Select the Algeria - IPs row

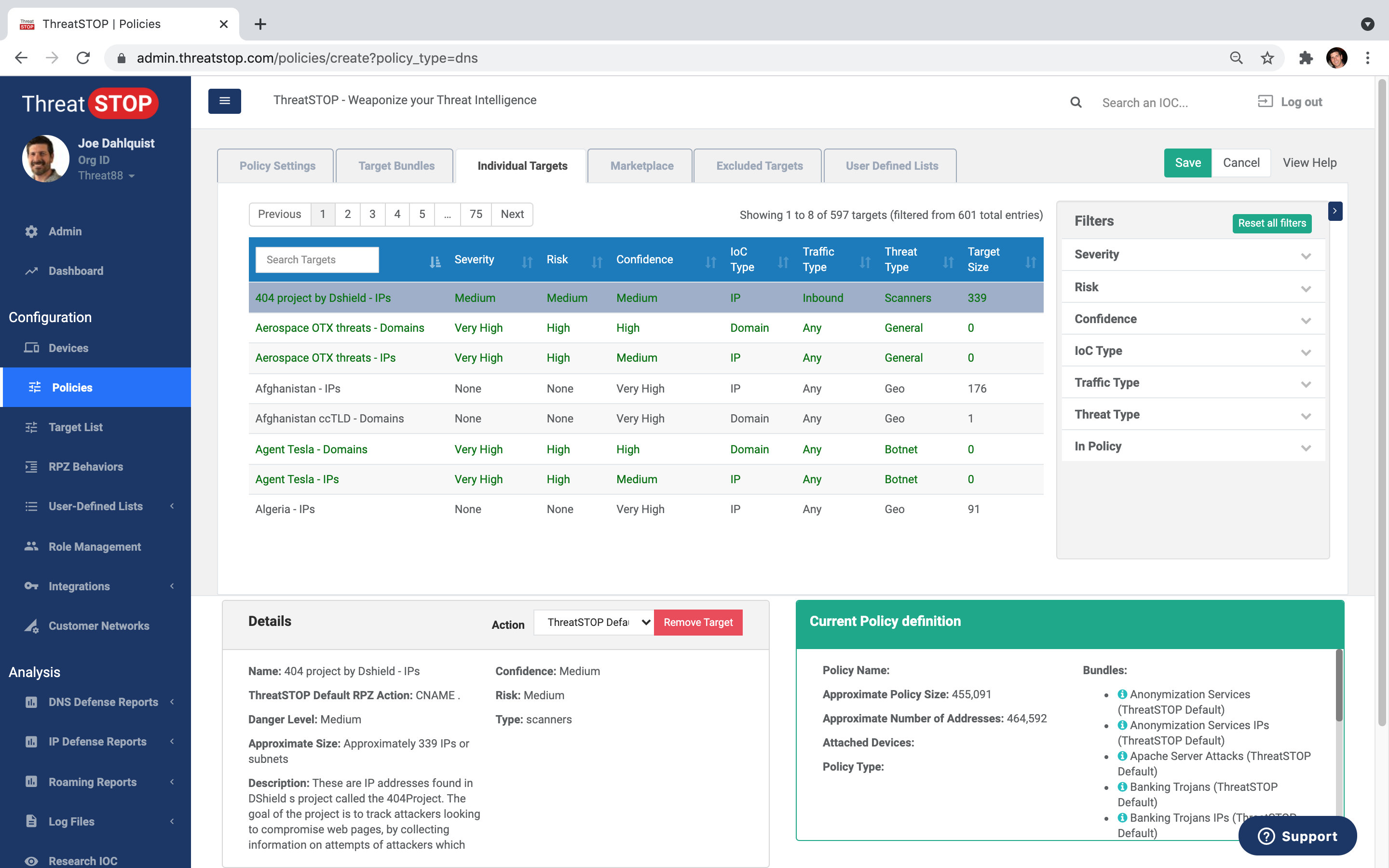(646, 509)
